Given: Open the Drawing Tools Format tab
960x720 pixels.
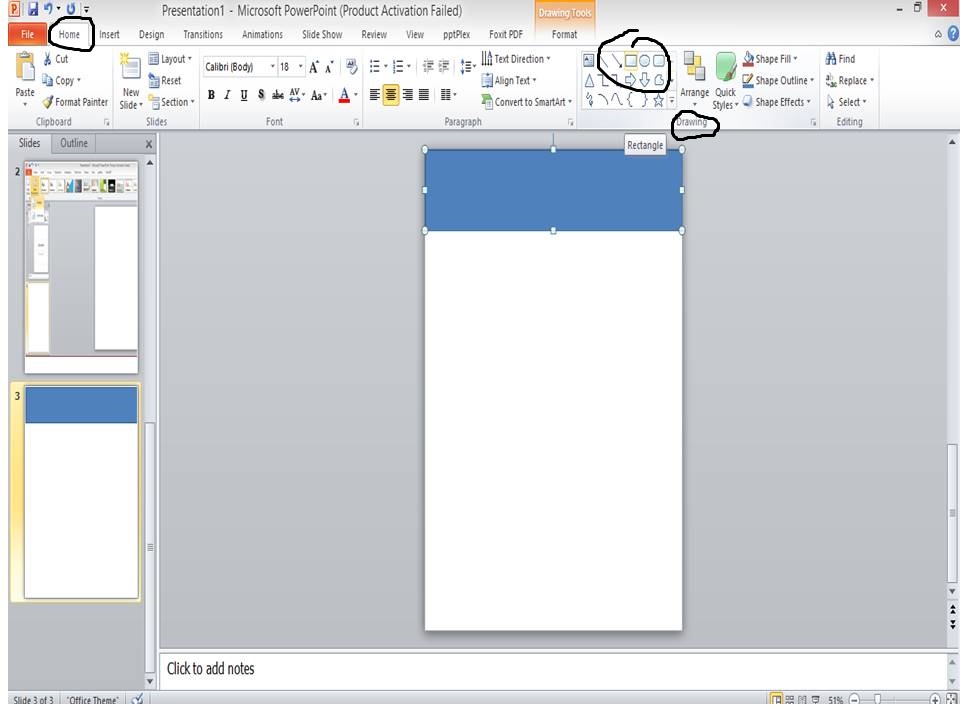Looking at the screenshot, I should (x=565, y=33).
